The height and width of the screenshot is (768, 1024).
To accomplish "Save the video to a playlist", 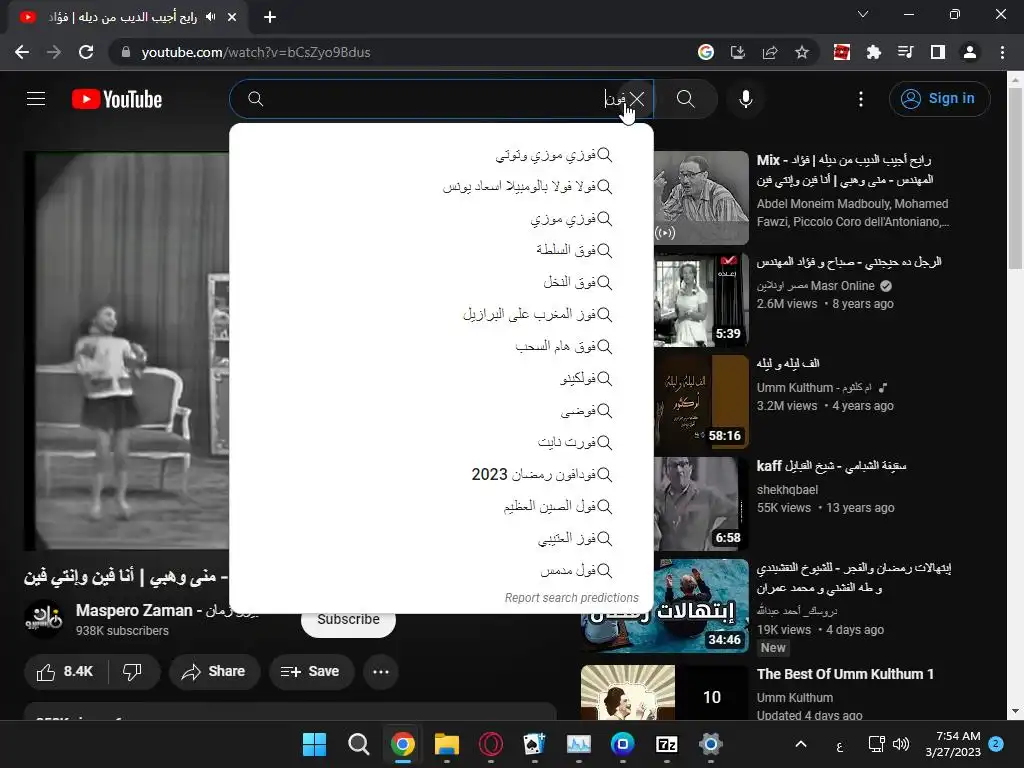I will 311,671.
